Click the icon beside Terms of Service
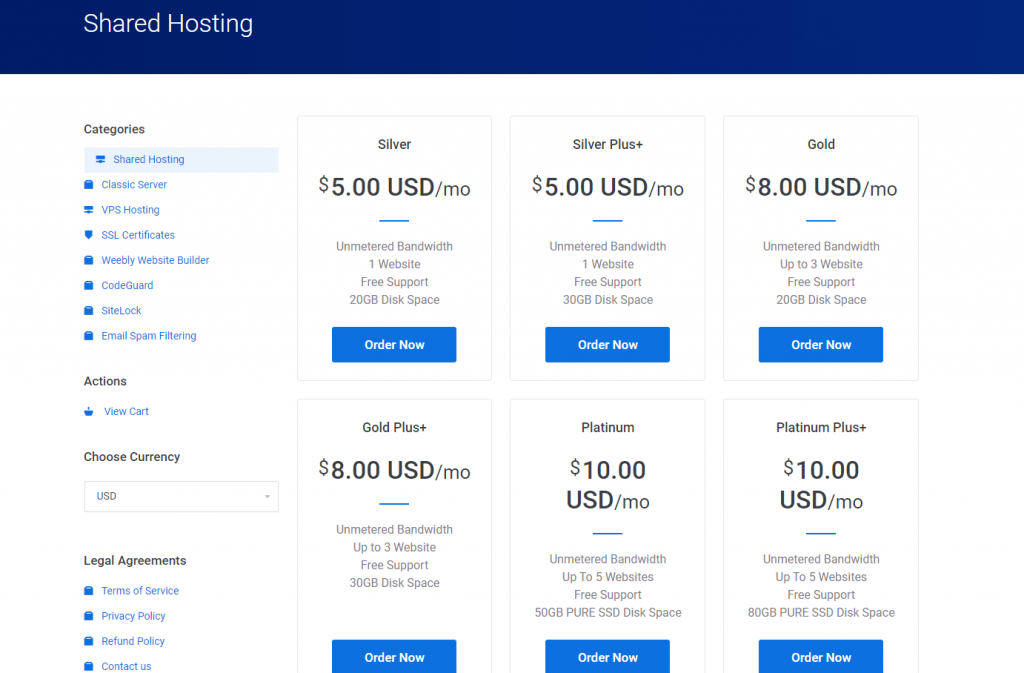Image resolution: width=1024 pixels, height=673 pixels. 89,591
